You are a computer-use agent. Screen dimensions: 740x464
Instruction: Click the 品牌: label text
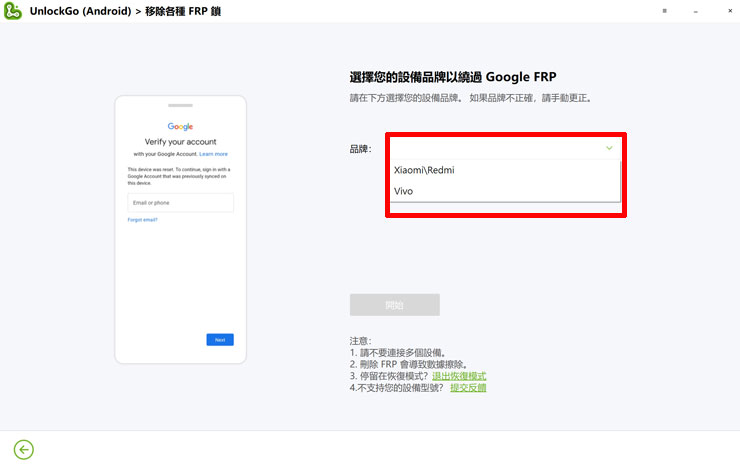coord(361,149)
